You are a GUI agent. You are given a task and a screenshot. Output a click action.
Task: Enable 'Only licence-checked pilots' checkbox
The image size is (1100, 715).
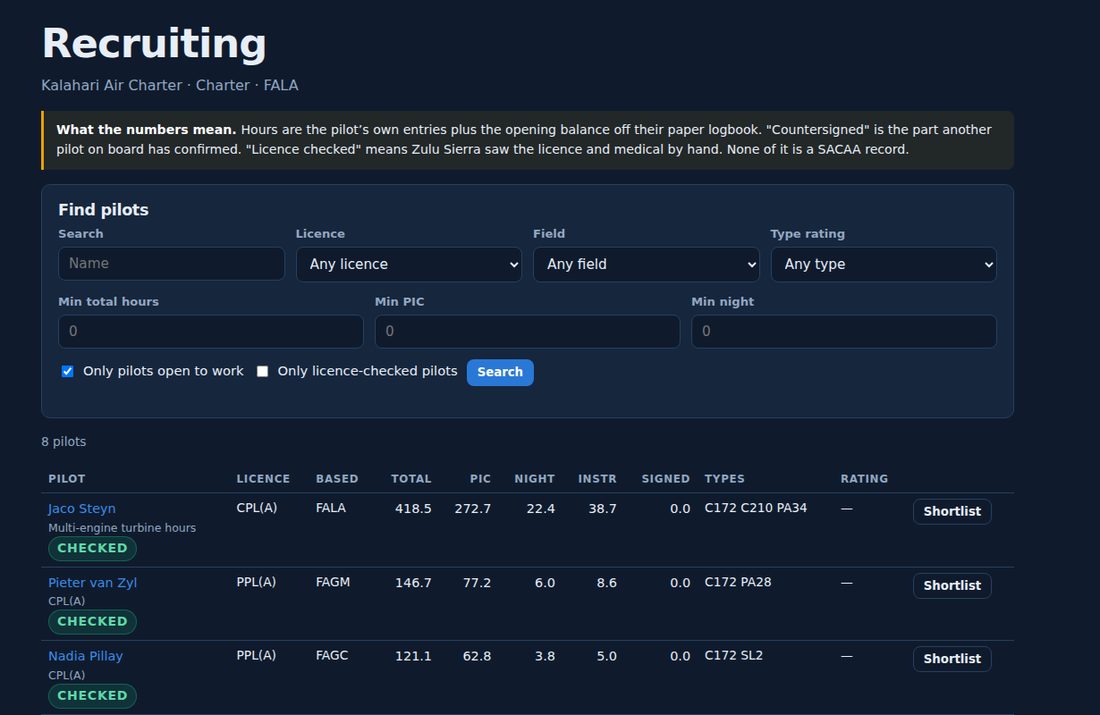point(262,371)
